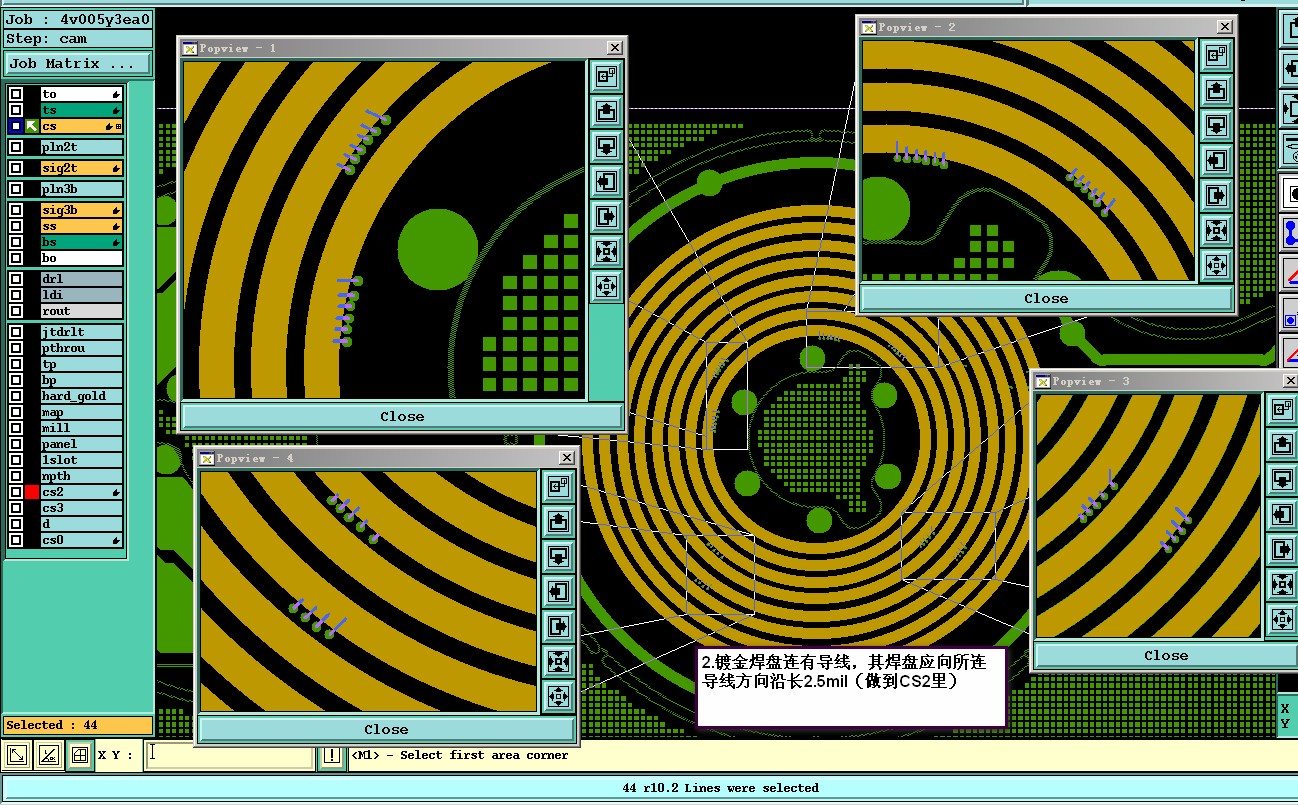Click the angle coordinate mode icon
Viewport: 1298px width, 805px height.
pos(48,756)
